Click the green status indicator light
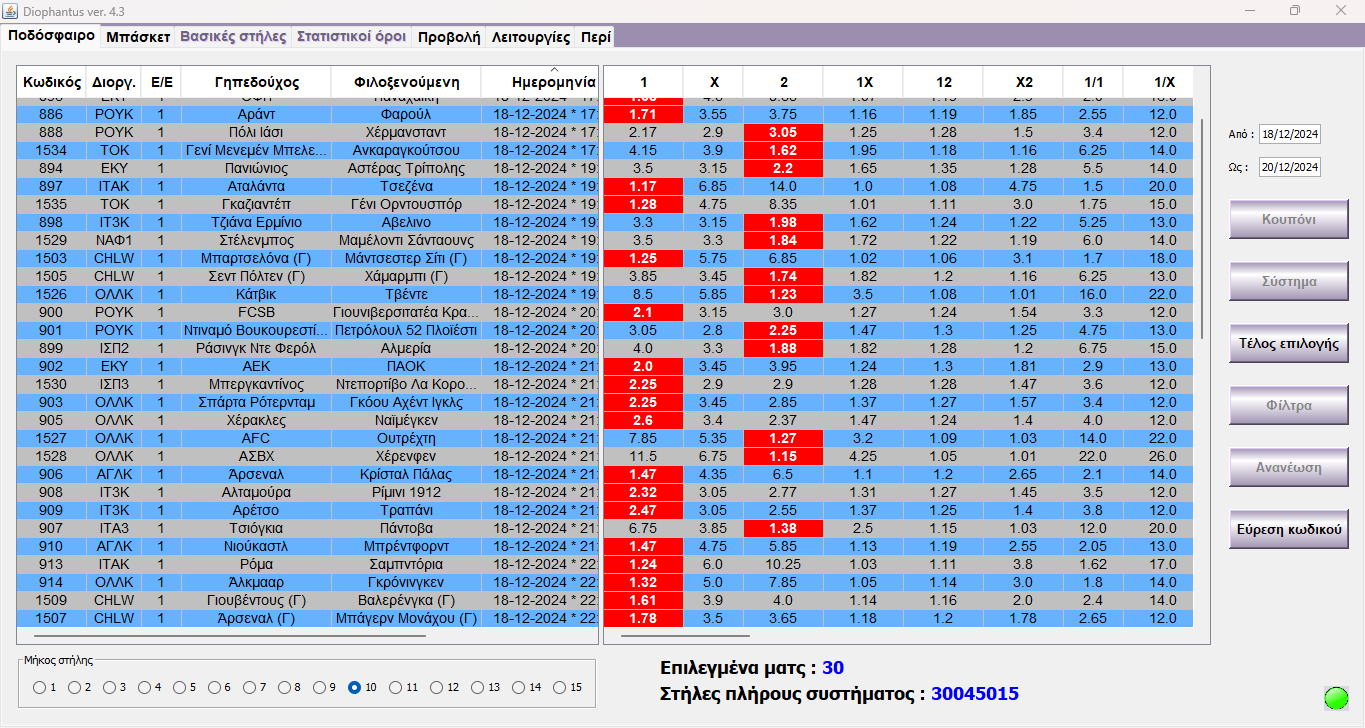Viewport: 1365px width, 728px height. [1336, 698]
